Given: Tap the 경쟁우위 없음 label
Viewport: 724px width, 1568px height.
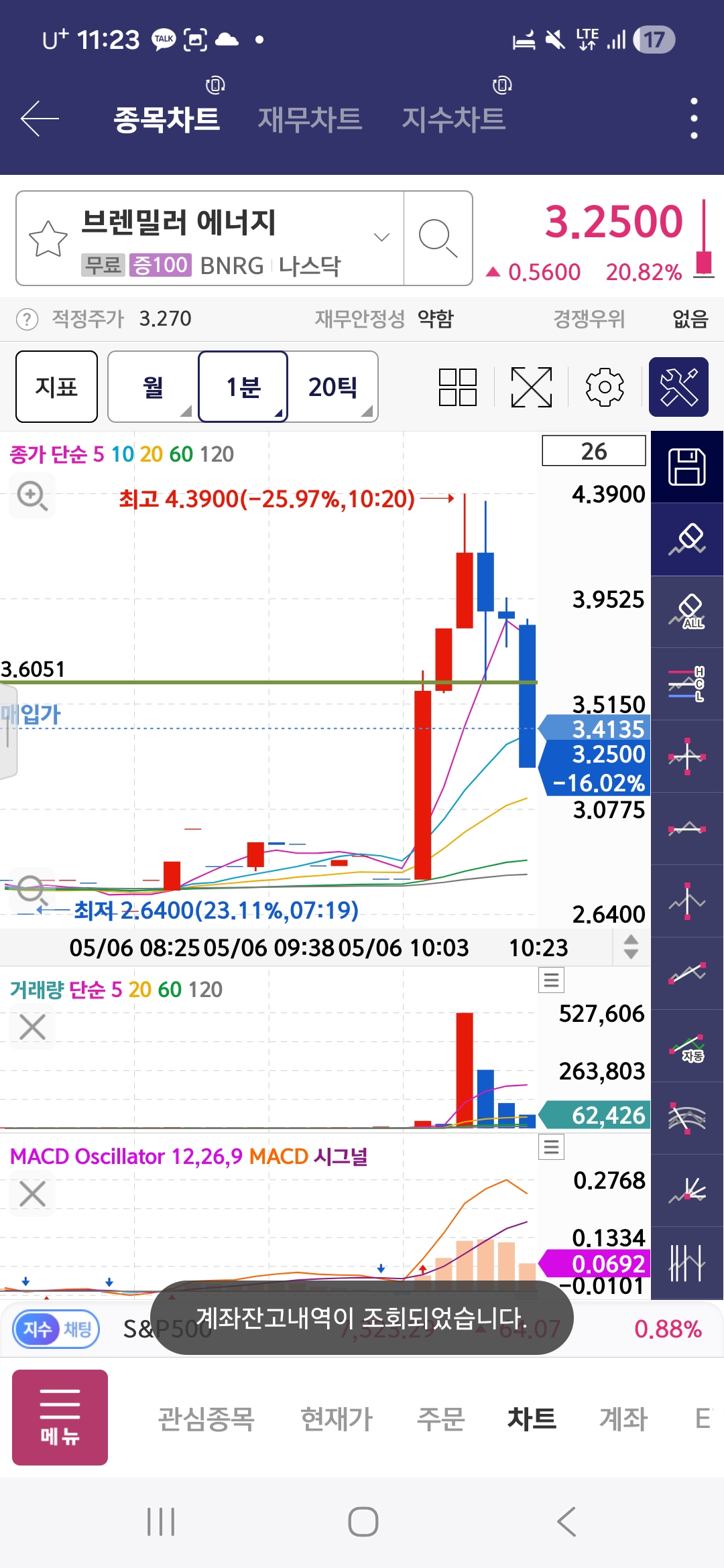Looking at the screenshot, I should 631,319.
